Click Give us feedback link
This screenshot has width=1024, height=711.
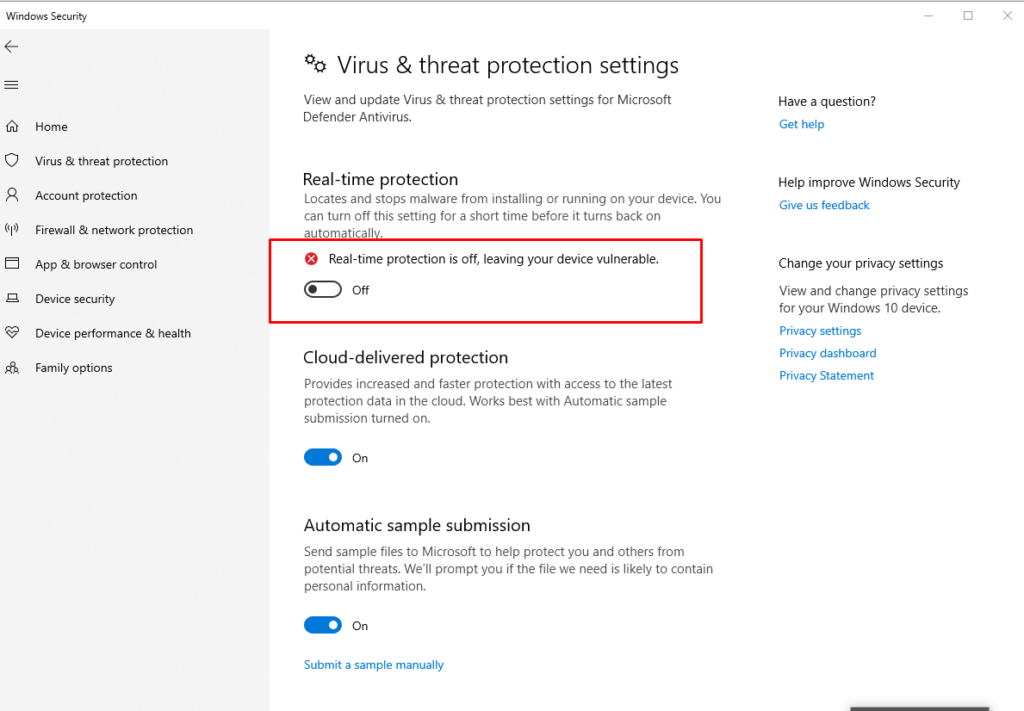824,205
